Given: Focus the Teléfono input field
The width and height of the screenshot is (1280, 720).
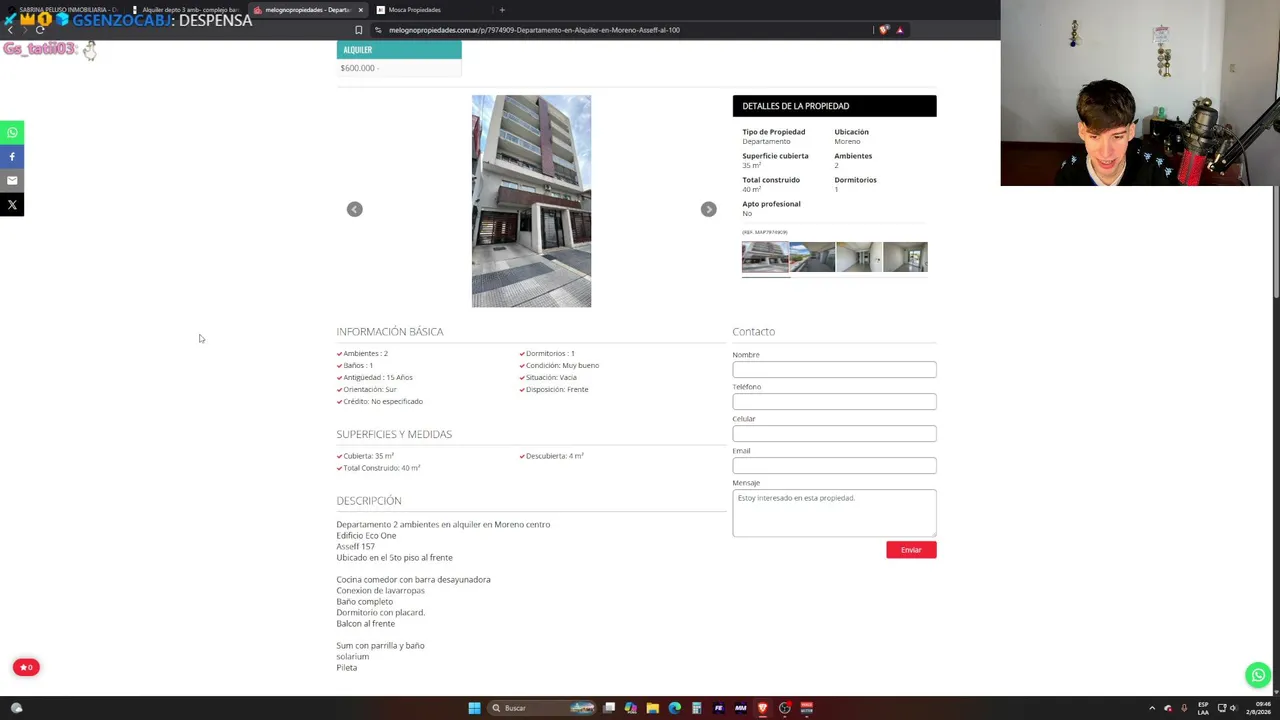Looking at the screenshot, I should pyautogui.click(x=834, y=402).
